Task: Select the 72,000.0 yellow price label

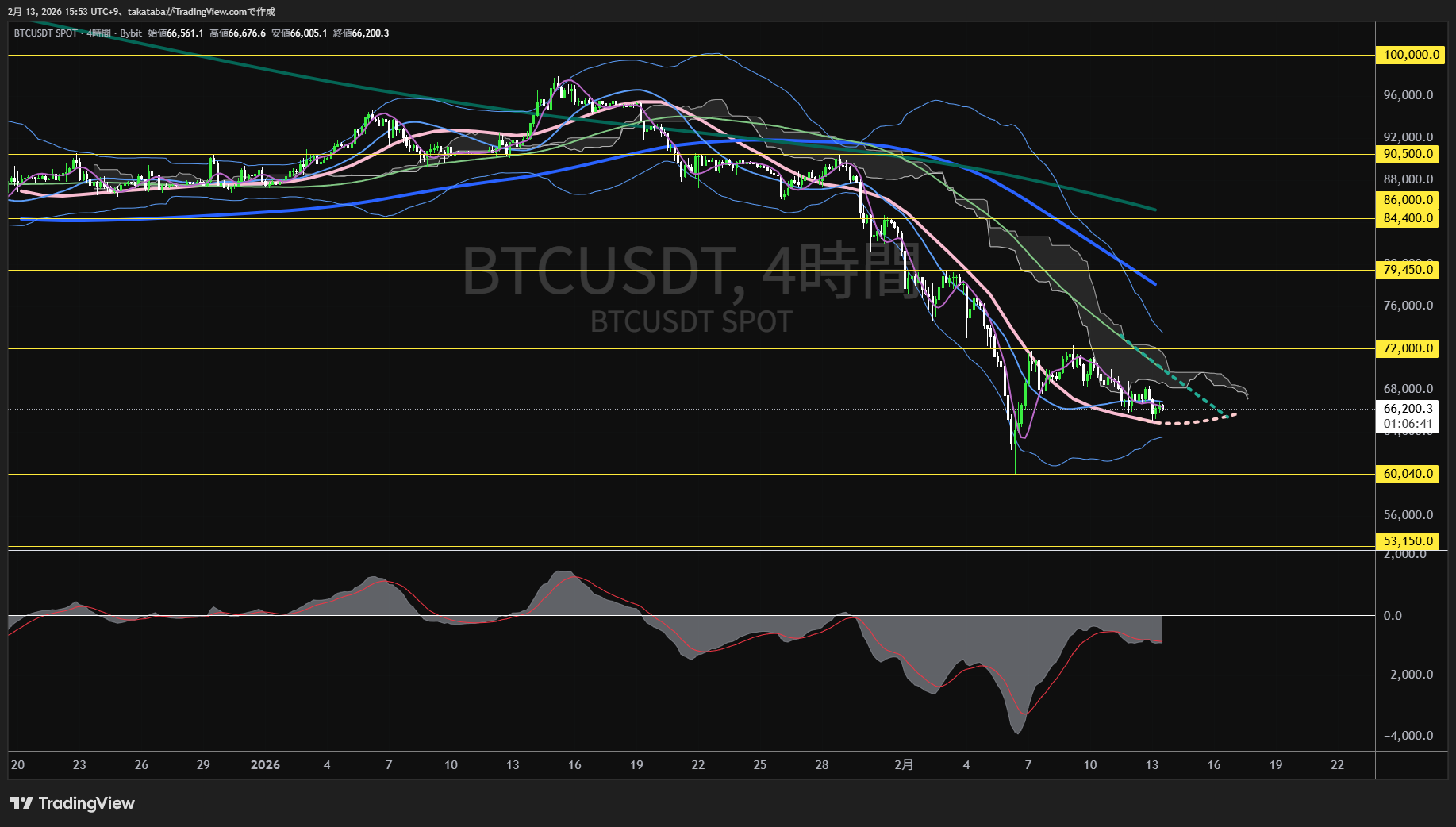Action: tap(1407, 348)
